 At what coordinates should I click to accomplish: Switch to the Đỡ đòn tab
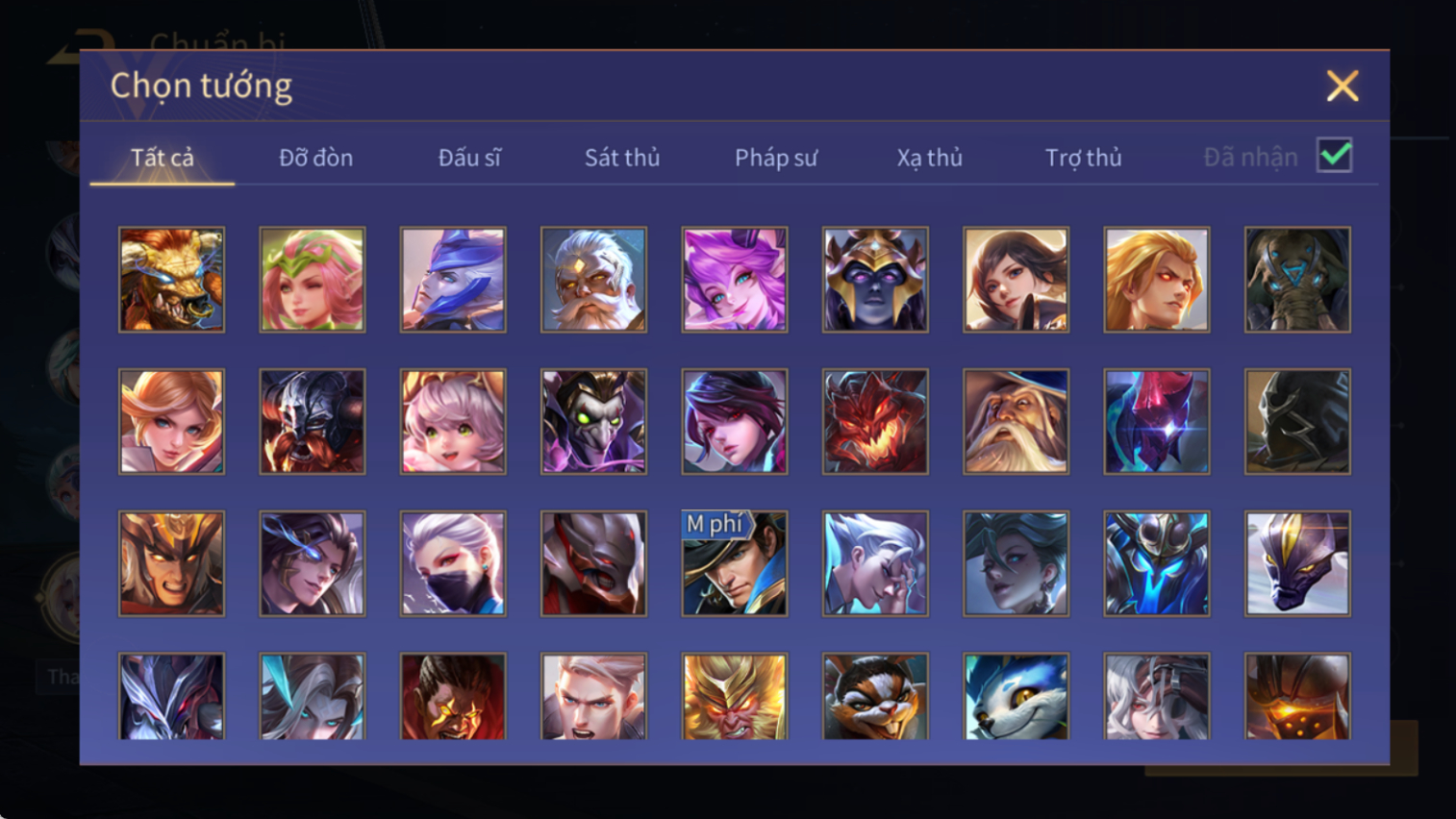pos(315,158)
